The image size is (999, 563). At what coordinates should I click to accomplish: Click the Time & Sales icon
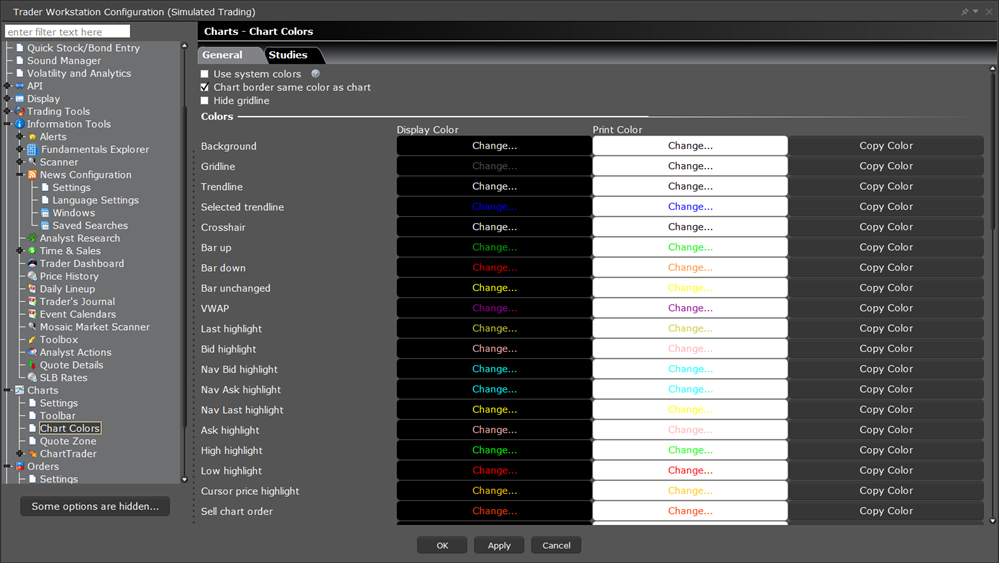[x=32, y=251]
